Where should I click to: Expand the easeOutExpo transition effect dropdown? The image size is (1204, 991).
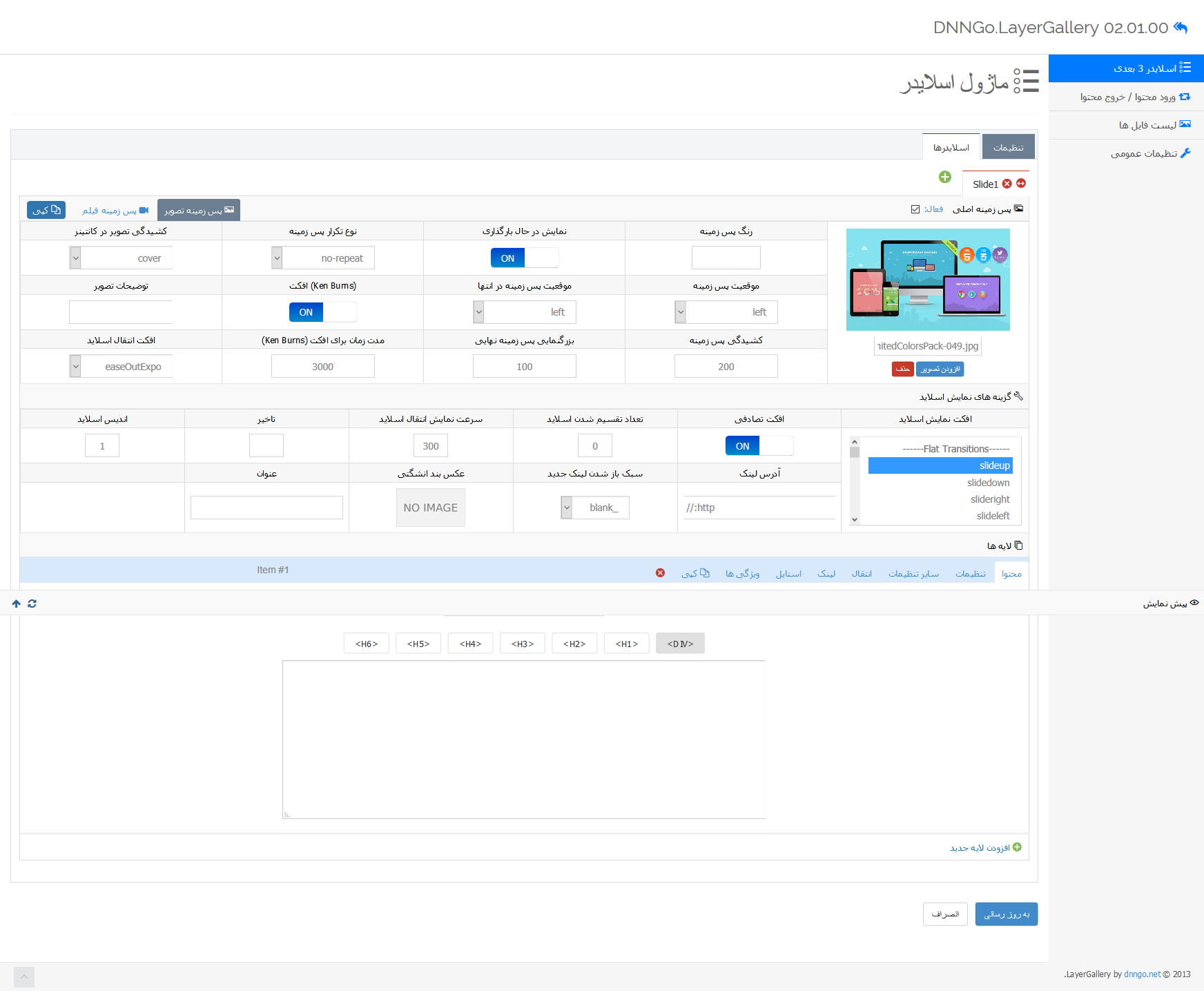click(x=75, y=367)
